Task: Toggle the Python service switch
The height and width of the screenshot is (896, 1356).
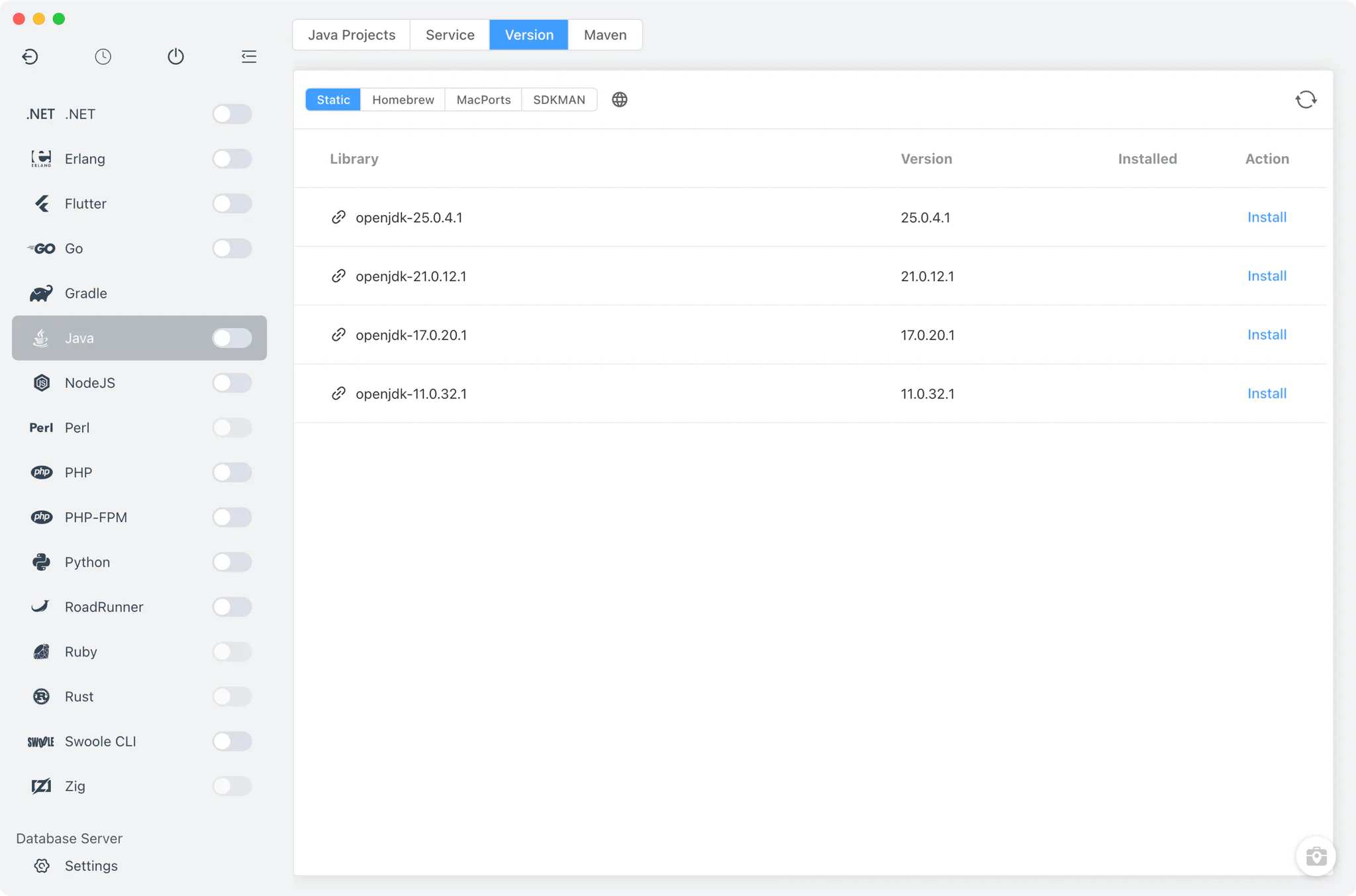Action: point(232,562)
